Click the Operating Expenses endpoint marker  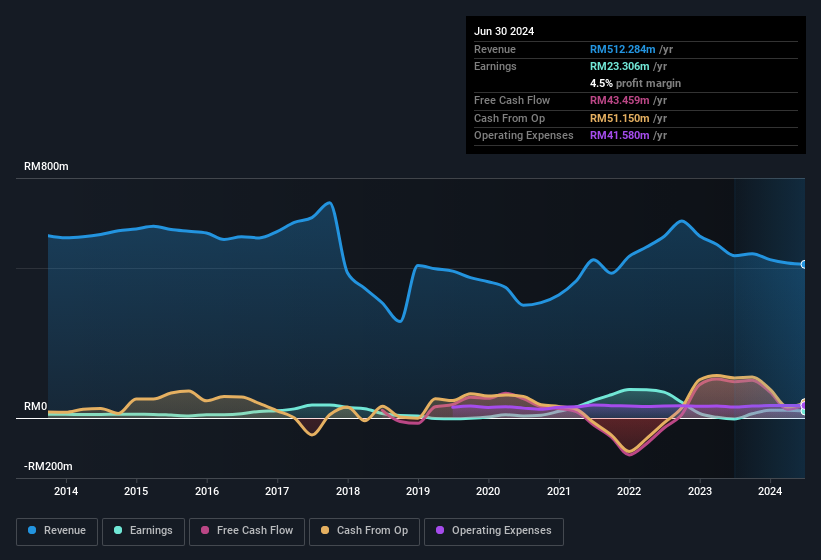click(804, 405)
